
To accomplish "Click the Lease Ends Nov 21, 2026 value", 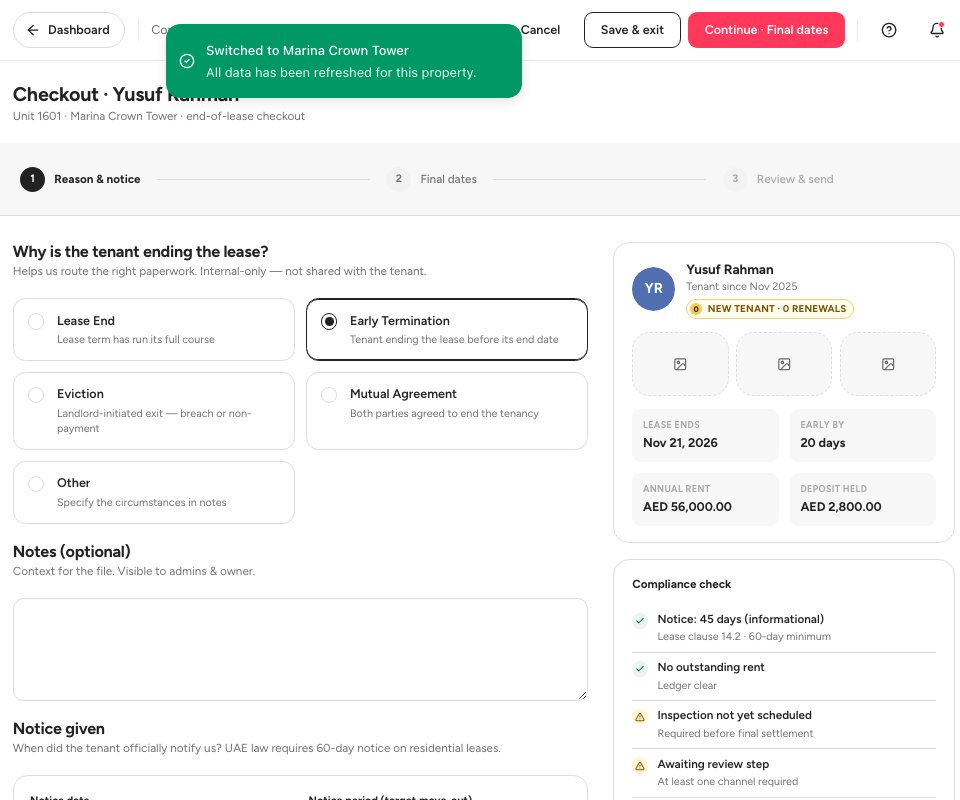I will tap(680, 443).
